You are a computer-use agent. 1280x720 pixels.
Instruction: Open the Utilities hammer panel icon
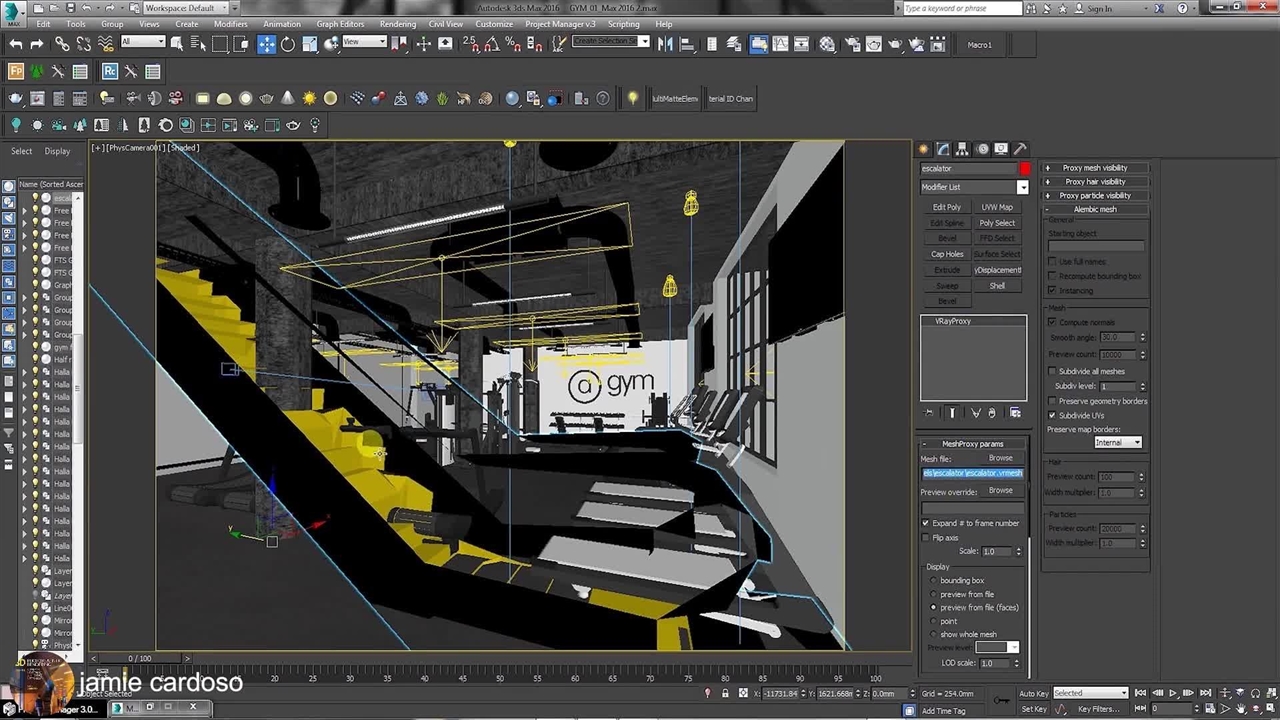[x=1020, y=149]
